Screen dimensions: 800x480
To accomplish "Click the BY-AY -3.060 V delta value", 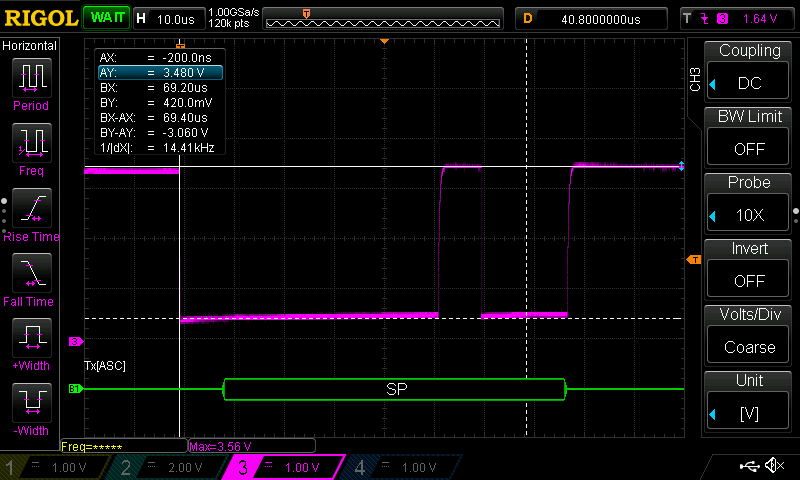I will (185, 133).
